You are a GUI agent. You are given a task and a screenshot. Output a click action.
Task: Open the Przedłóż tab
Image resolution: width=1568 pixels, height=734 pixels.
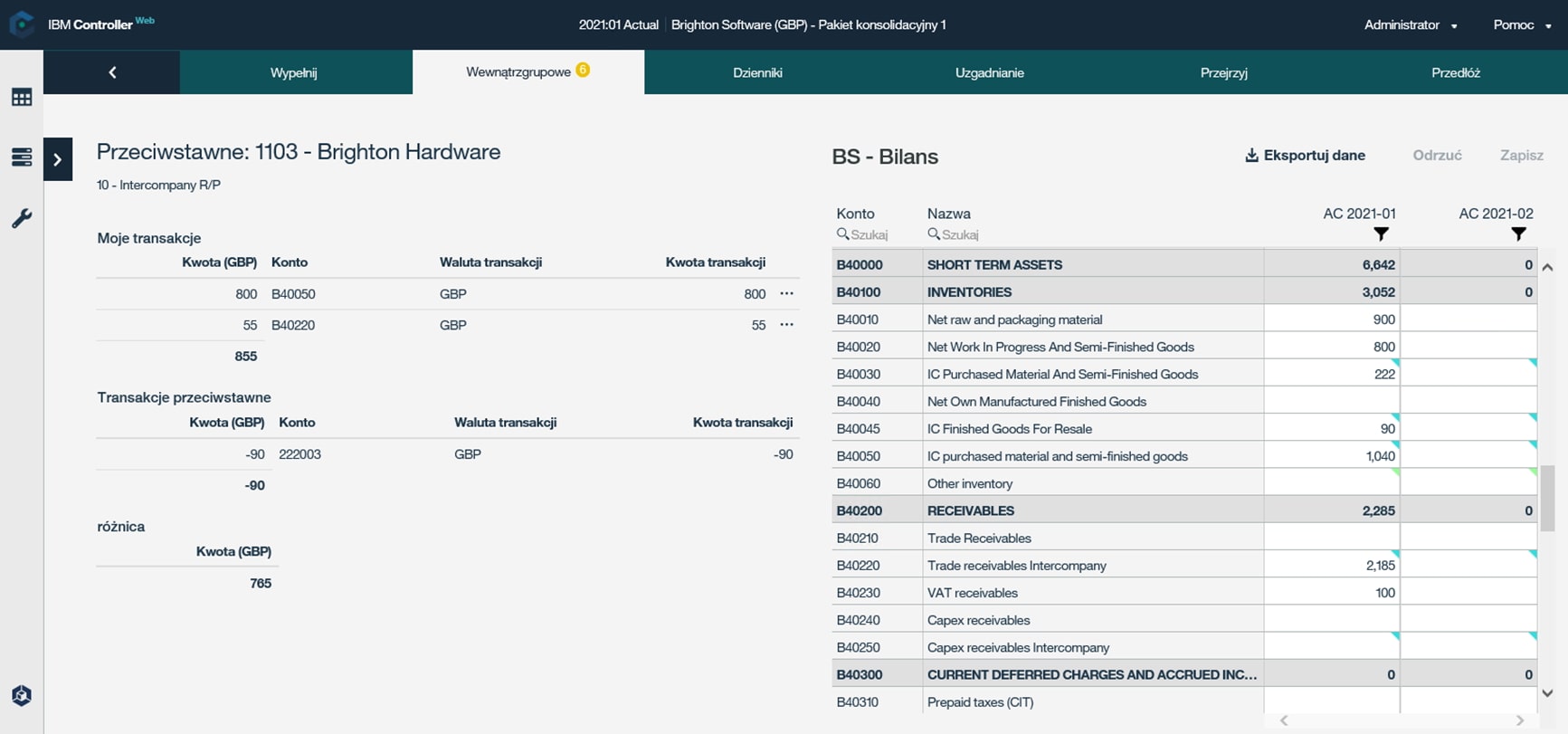pyautogui.click(x=1455, y=72)
